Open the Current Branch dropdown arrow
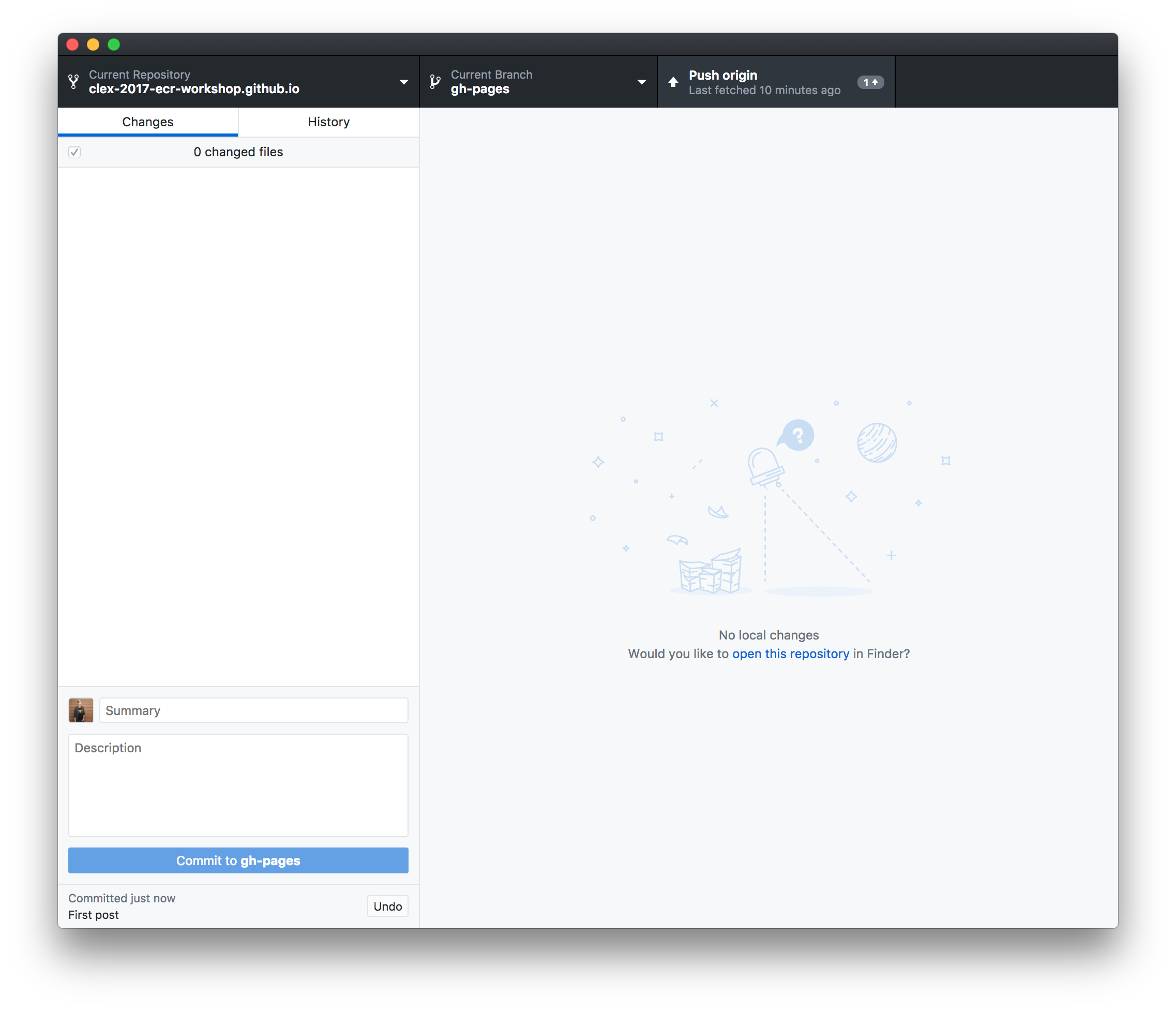The height and width of the screenshot is (1011, 1176). click(641, 82)
